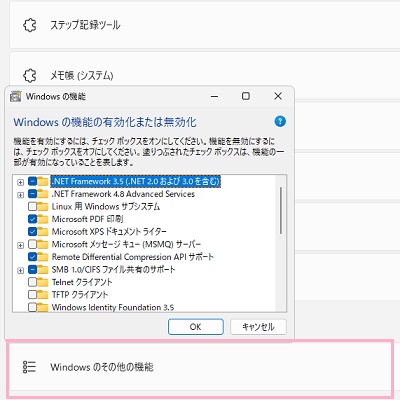Select SMB 1.0/CIFS ファイル共有のサポート label
The width and height of the screenshot is (400, 400).
(113, 269)
